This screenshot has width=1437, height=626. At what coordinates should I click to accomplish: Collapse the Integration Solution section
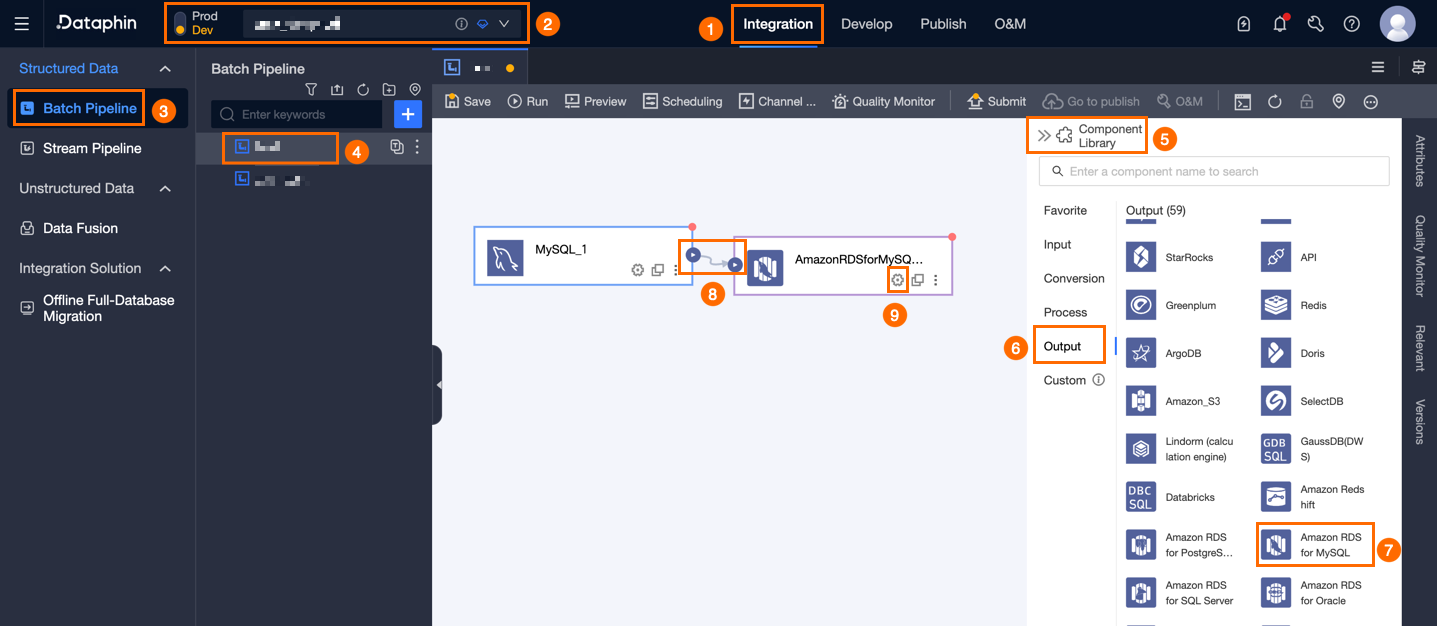166,269
